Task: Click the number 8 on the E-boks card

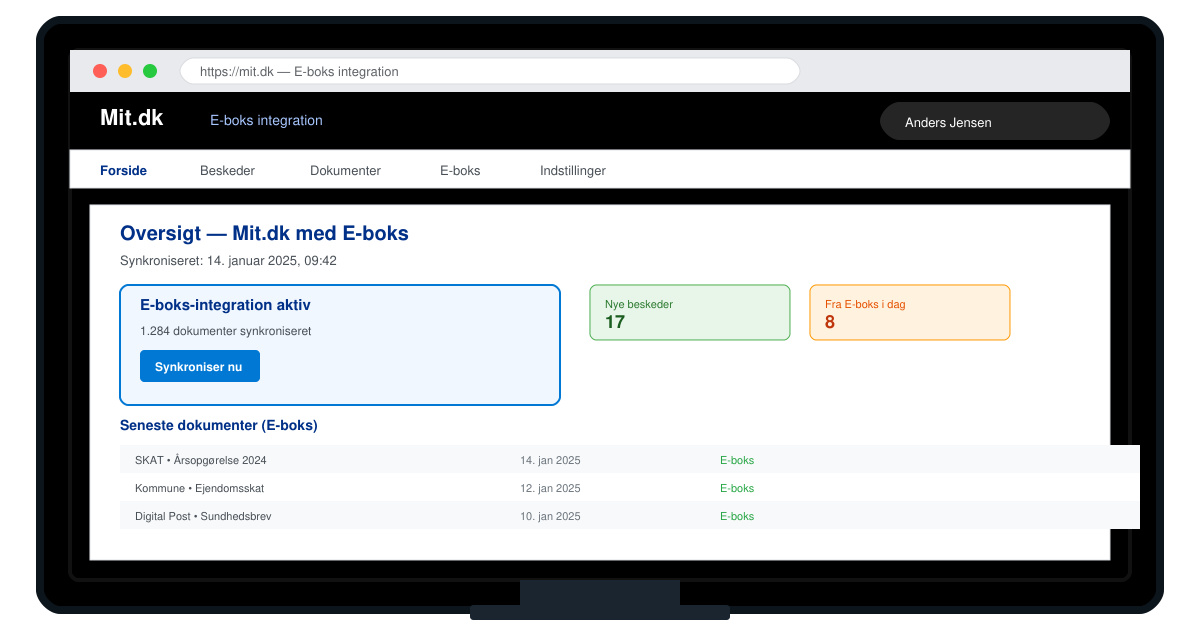Action: click(x=830, y=322)
